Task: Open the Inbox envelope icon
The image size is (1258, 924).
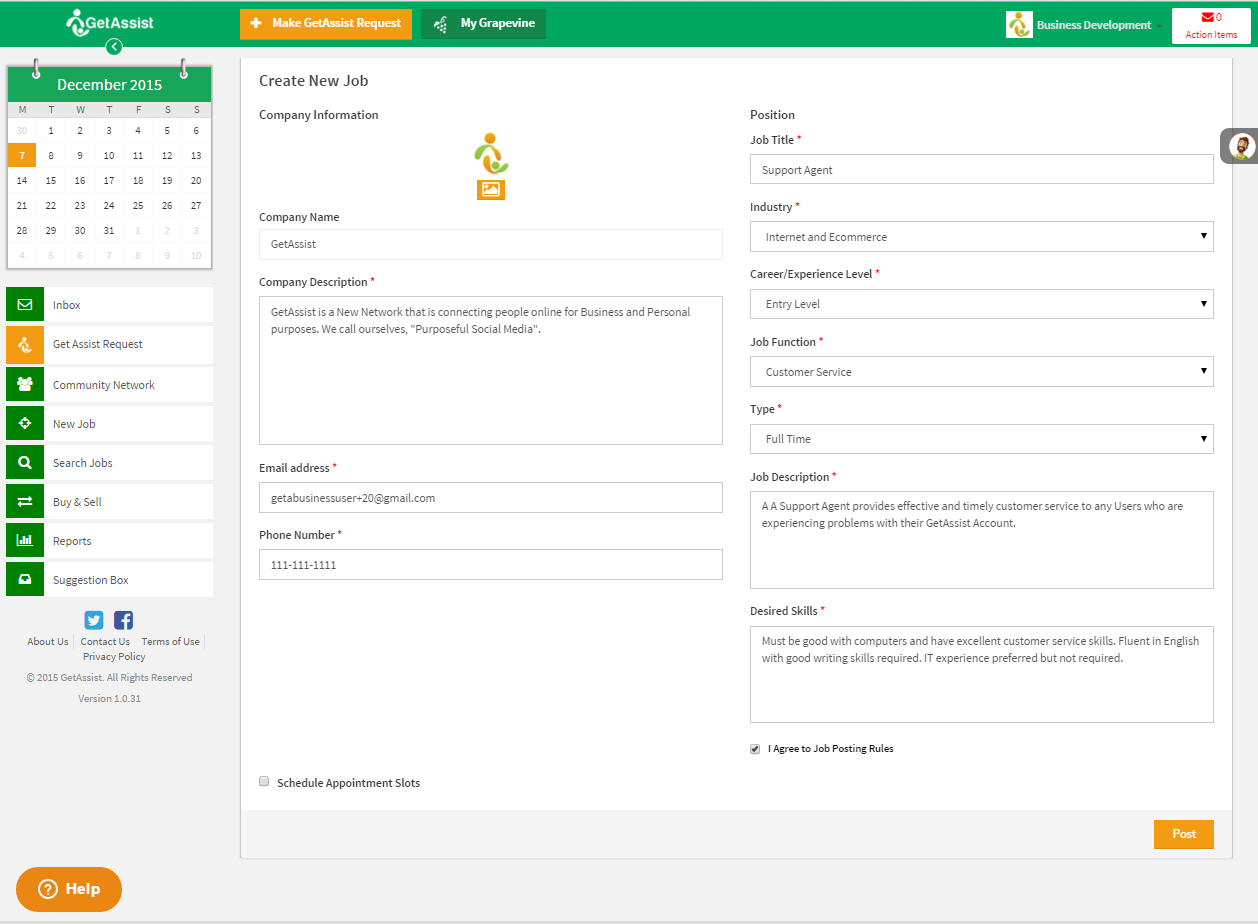Action: (x=25, y=305)
